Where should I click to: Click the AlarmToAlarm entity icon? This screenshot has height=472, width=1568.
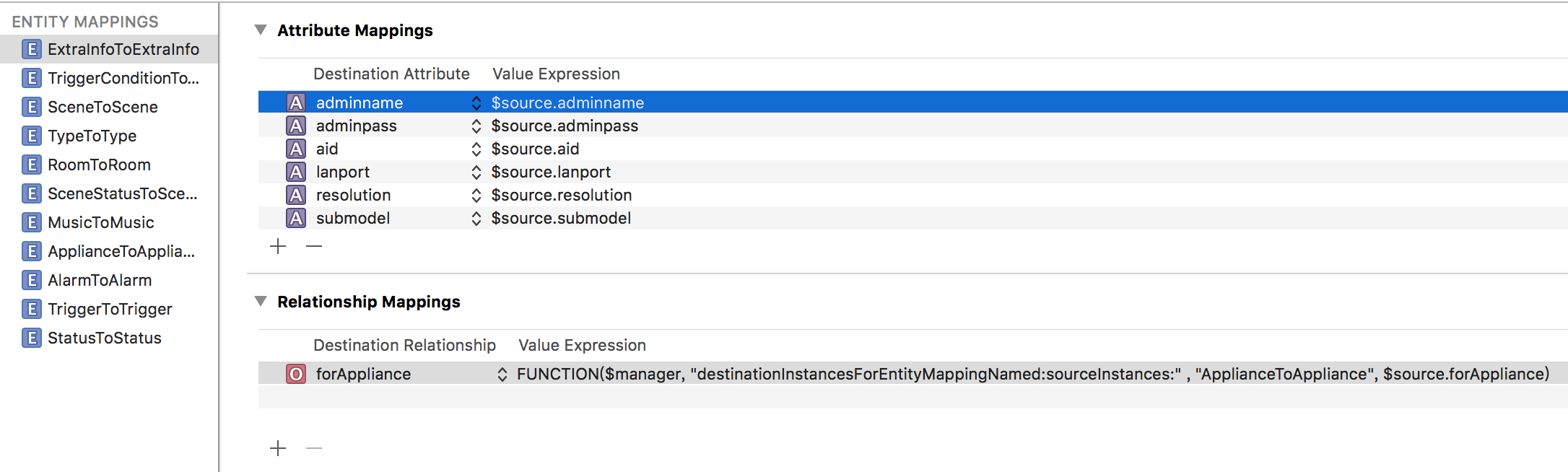click(x=31, y=280)
